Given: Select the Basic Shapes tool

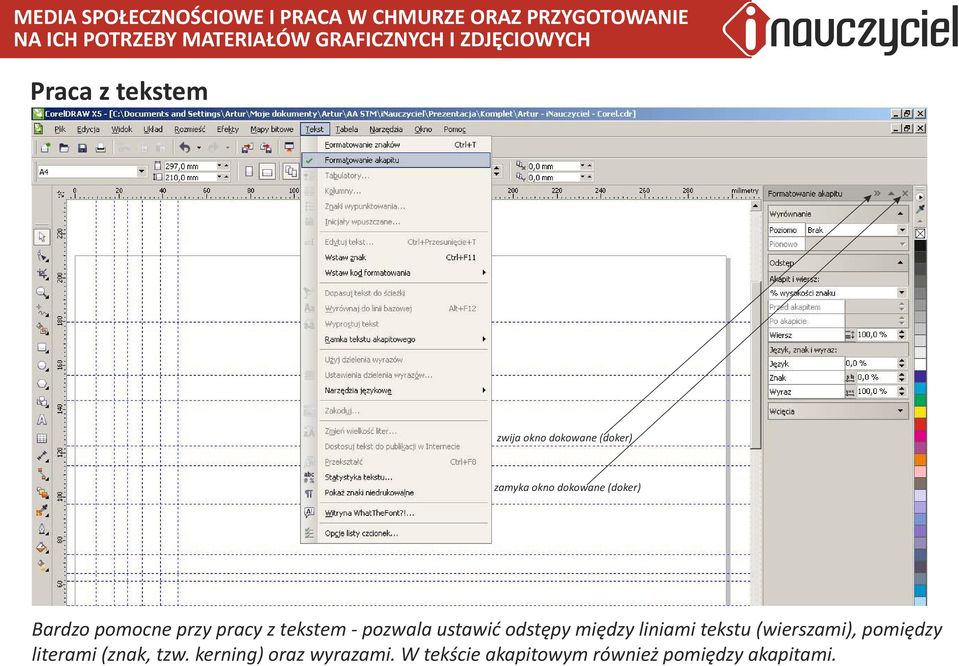Looking at the screenshot, I should [x=42, y=402].
